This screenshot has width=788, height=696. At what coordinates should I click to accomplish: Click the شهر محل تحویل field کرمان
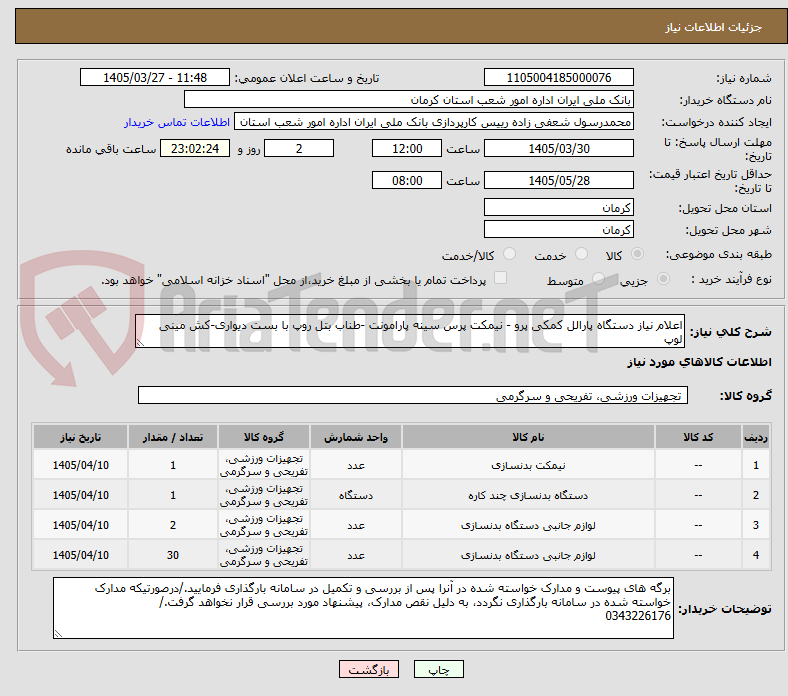pyautogui.click(x=558, y=229)
